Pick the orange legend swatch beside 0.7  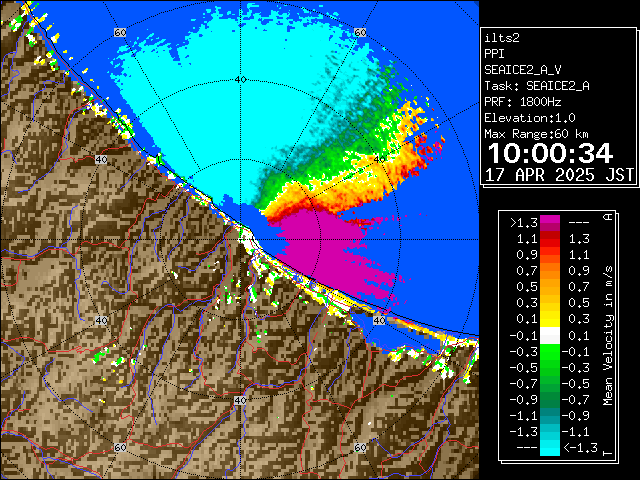pyautogui.click(x=550, y=271)
